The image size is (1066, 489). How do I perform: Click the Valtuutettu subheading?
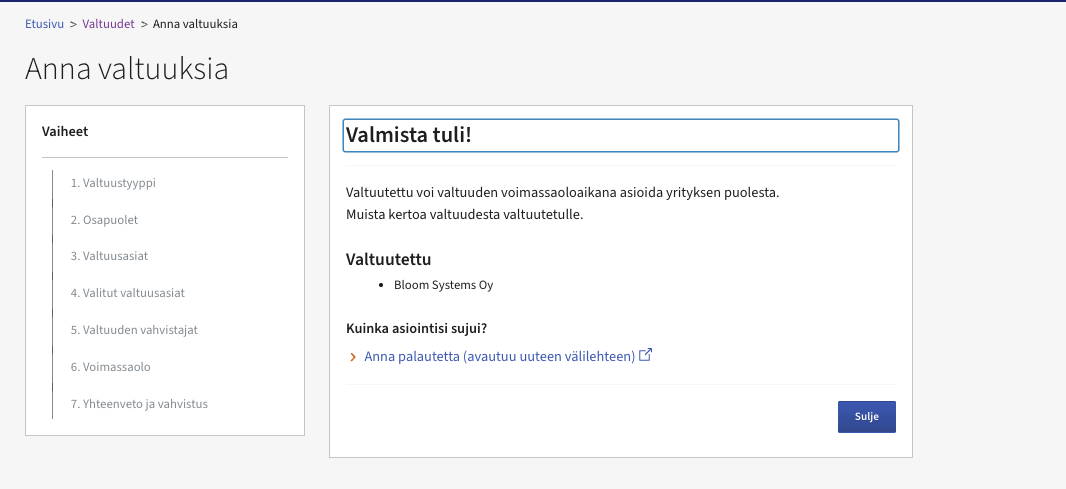388,259
